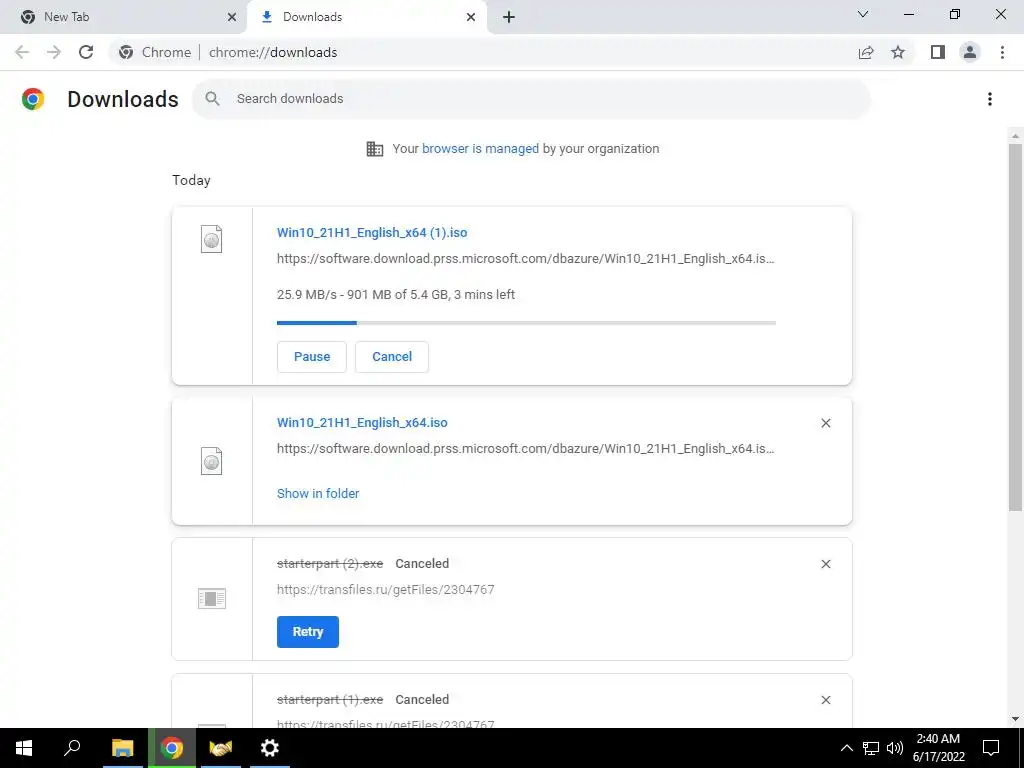The height and width of the screenshot is (768, 1024).
Task: Click the completed ISO source URL
Action: pos(526,449)
